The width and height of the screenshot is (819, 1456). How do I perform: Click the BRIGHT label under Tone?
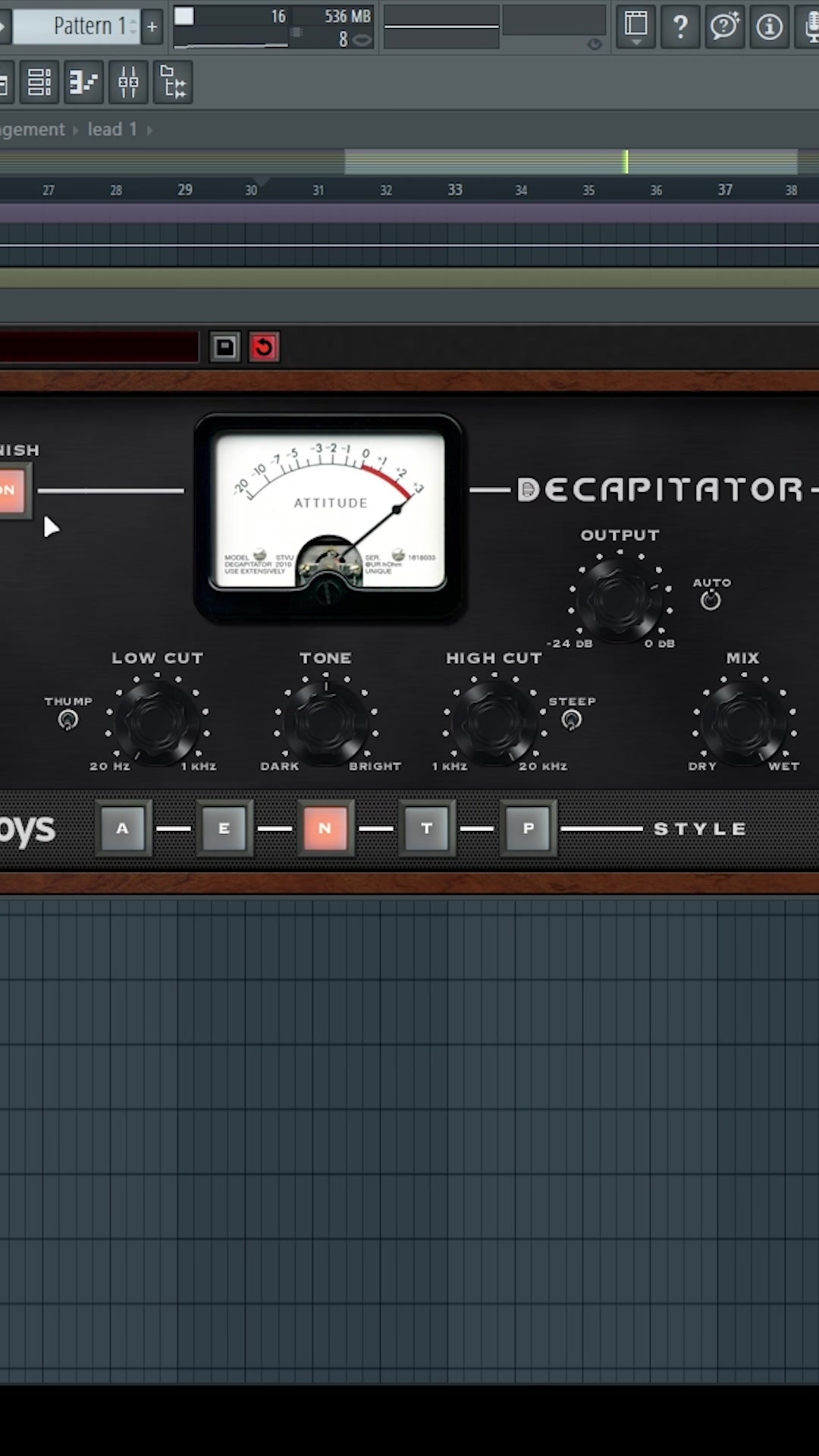click(375, 766)
